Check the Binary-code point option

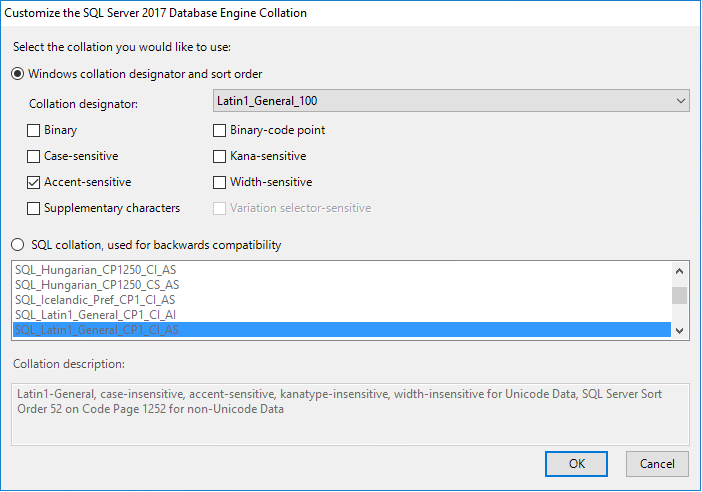coord(220,130)
